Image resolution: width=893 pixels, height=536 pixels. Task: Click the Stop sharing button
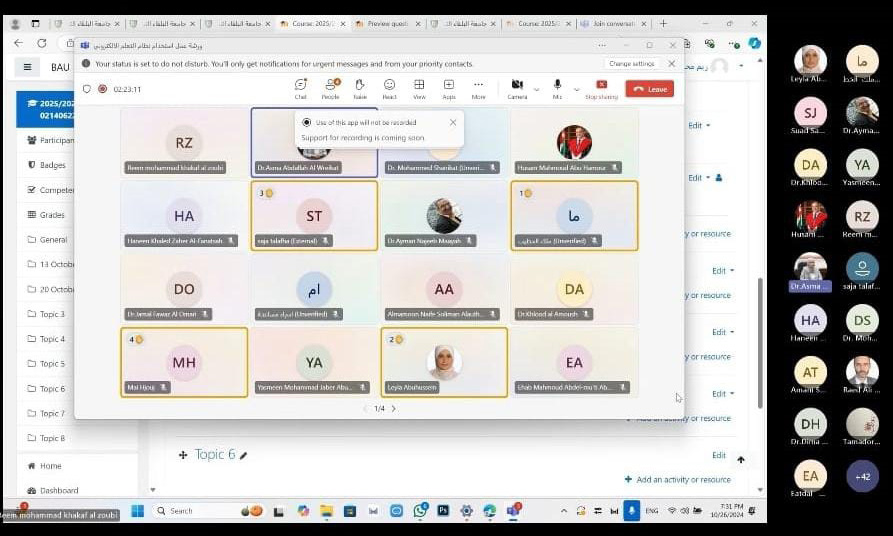(x=601, y=88)
